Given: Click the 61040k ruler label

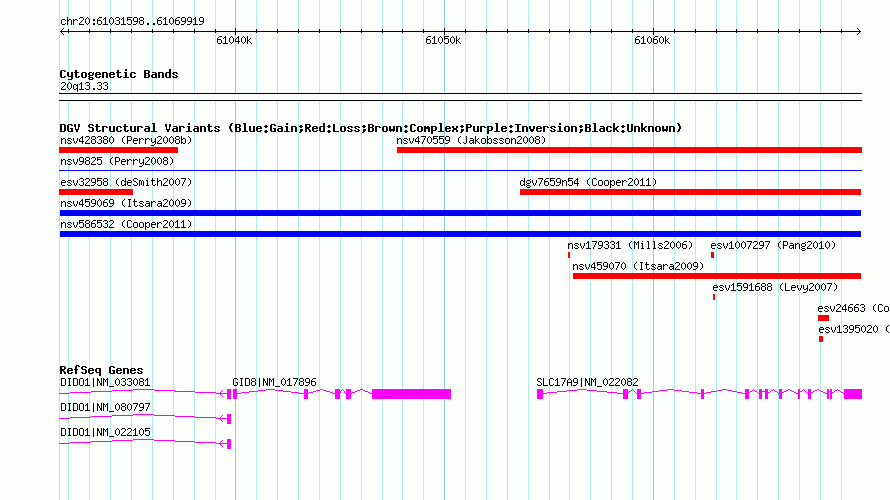Looking at the screenshot, I should pos(234,40).
